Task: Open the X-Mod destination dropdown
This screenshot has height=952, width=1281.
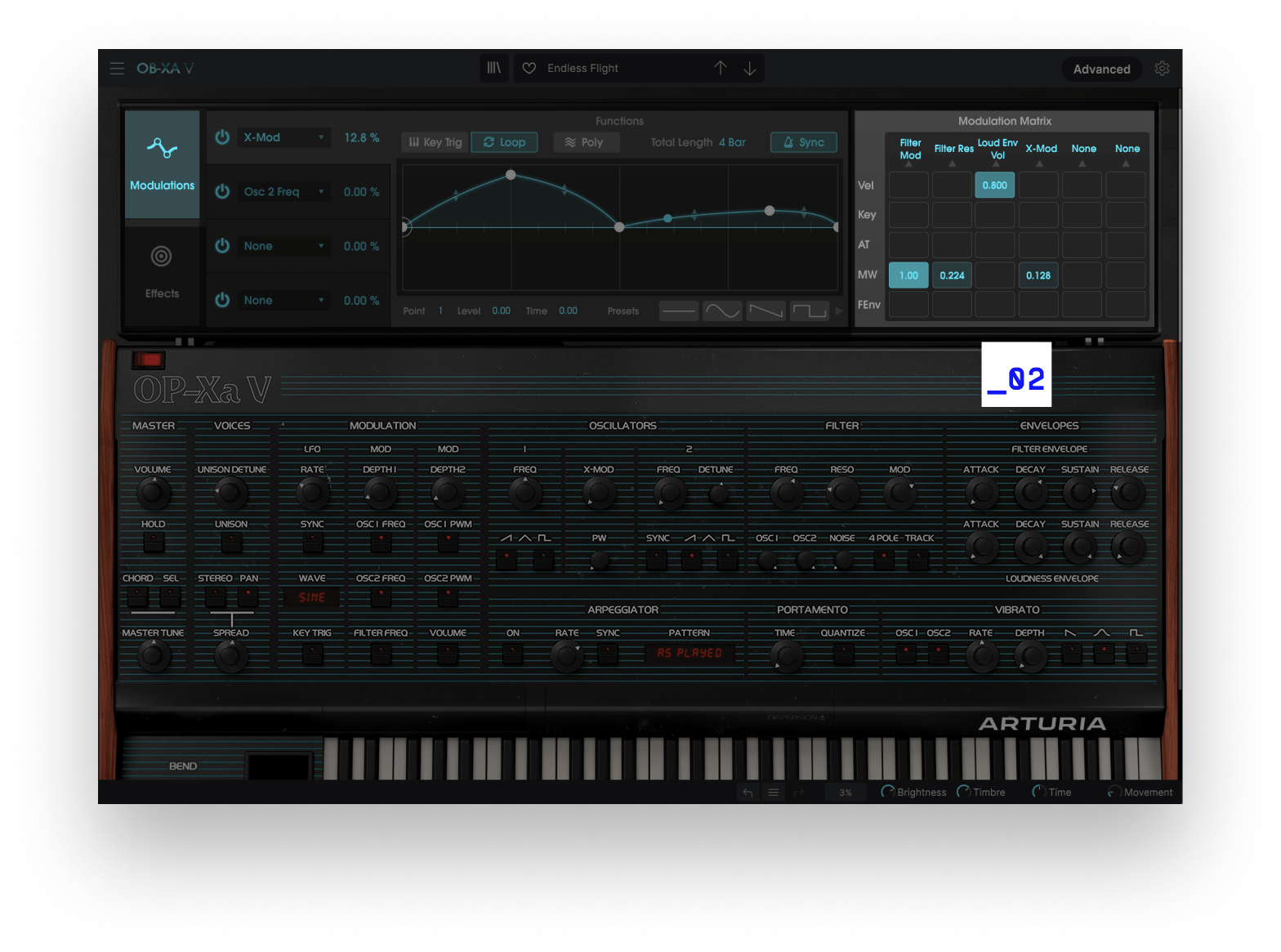Action: point(283,137)
